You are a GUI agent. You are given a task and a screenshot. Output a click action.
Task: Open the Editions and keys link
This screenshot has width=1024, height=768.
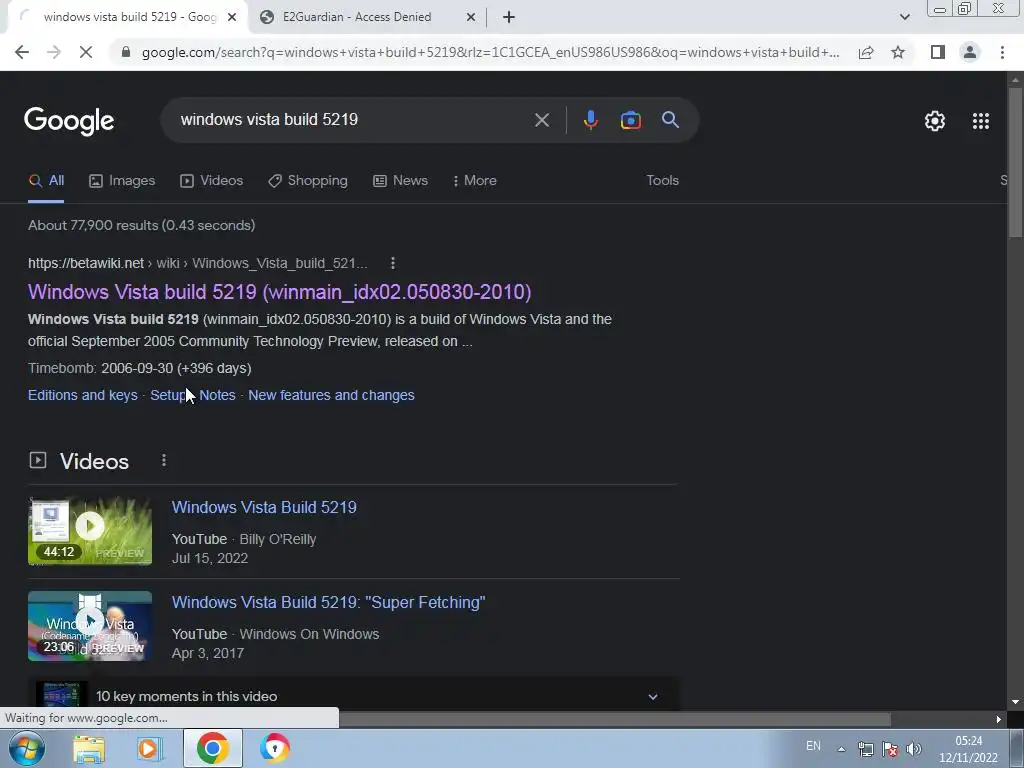pos(83,396)
